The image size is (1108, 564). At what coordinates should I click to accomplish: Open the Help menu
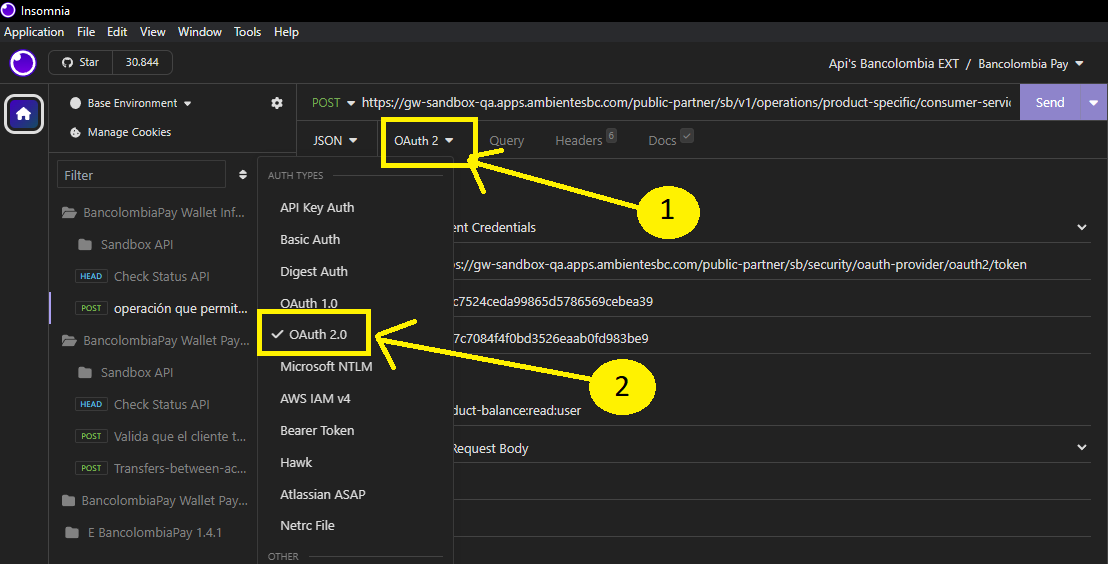point(286,32)
